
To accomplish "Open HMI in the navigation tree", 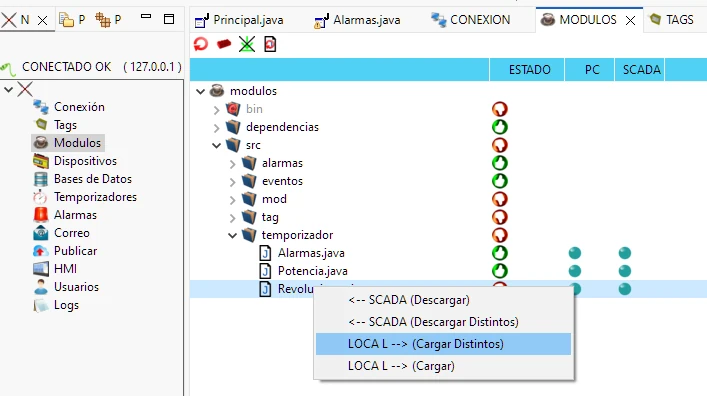I will 65,269.
